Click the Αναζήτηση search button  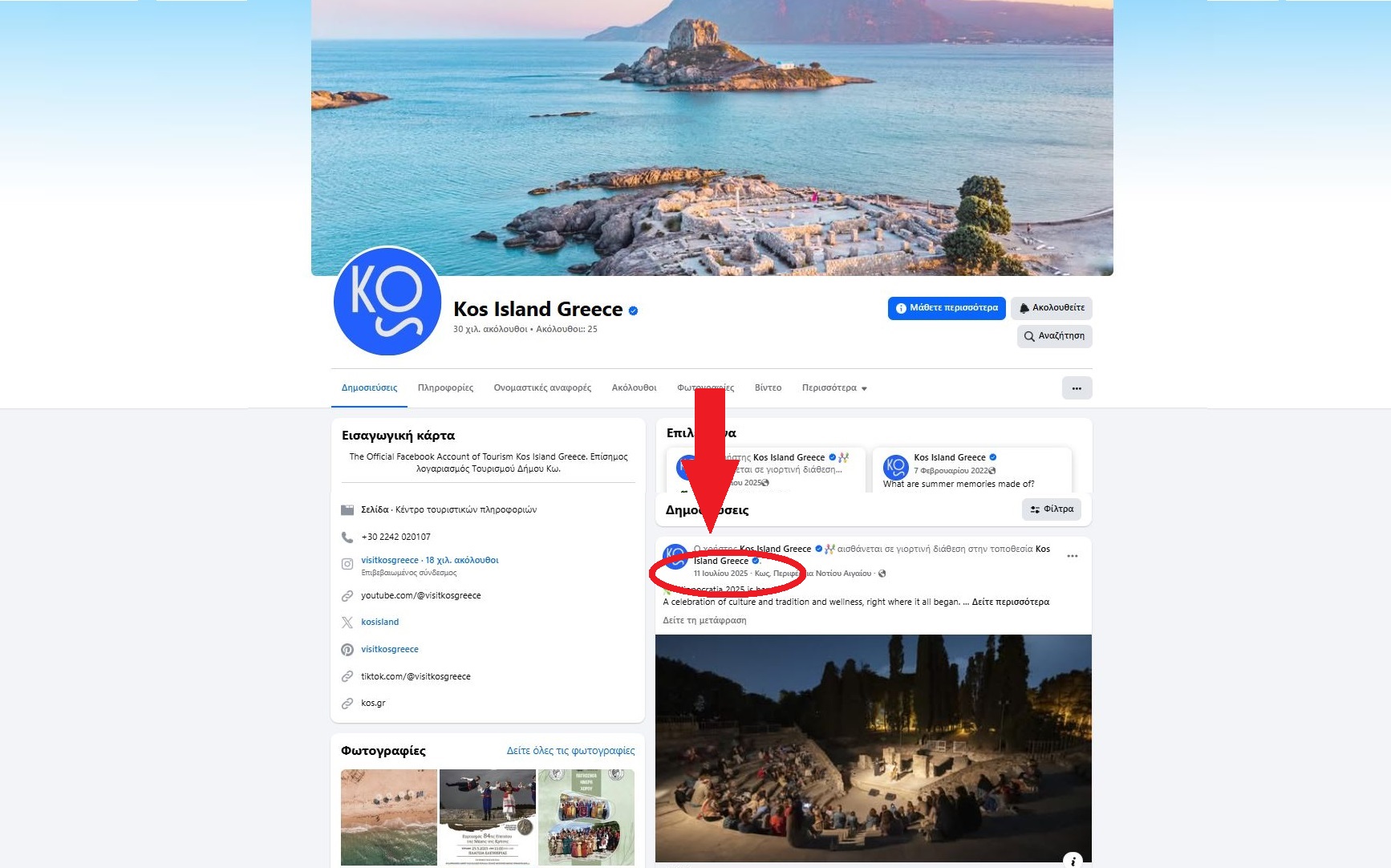click(x=1054, y=336)
